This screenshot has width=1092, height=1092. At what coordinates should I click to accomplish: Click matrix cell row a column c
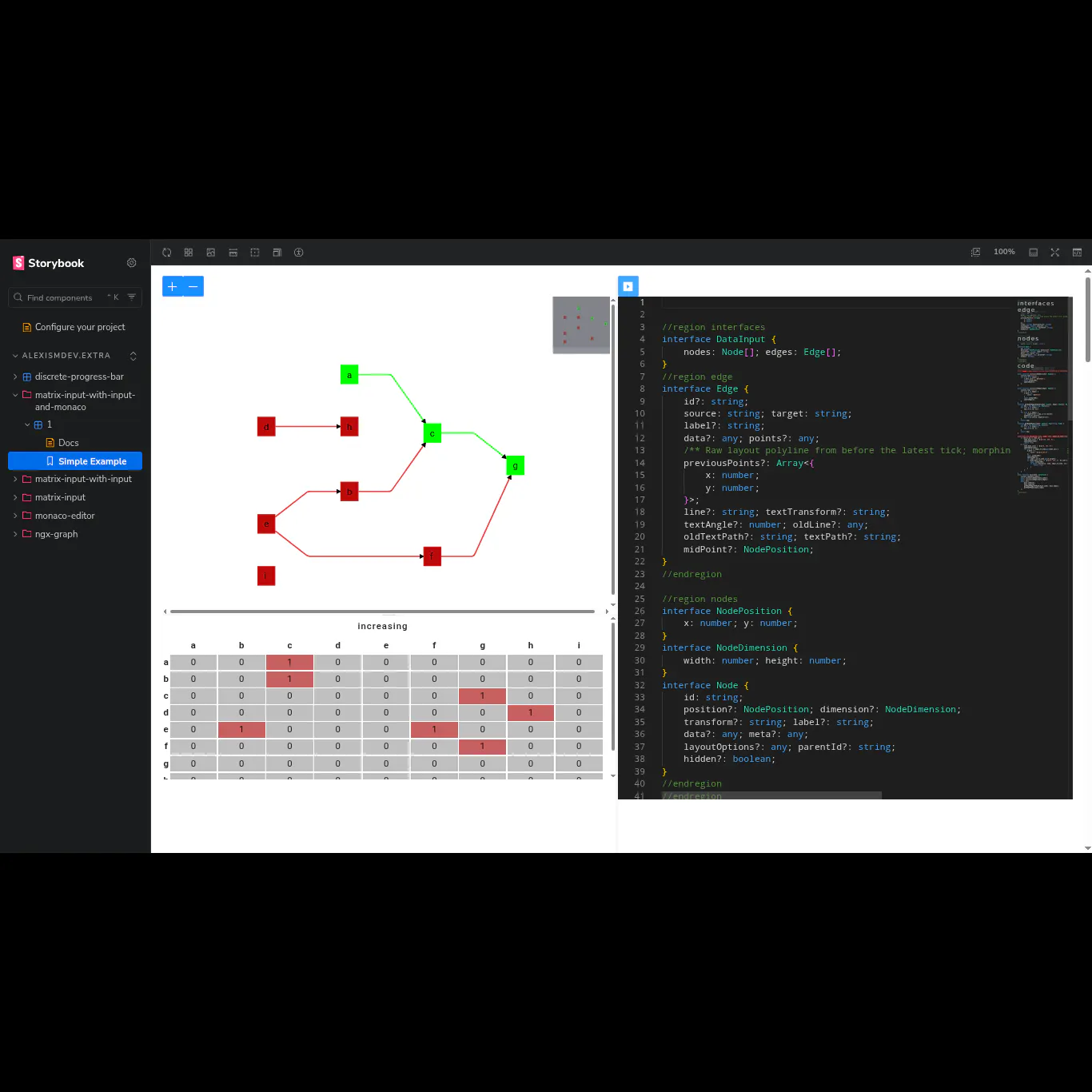tap(289, 662)
